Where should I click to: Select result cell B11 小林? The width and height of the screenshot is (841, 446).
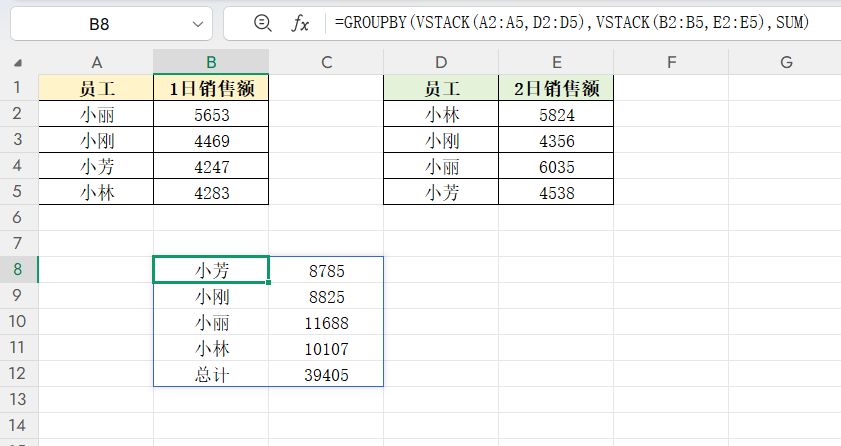(x=211, y=348)
